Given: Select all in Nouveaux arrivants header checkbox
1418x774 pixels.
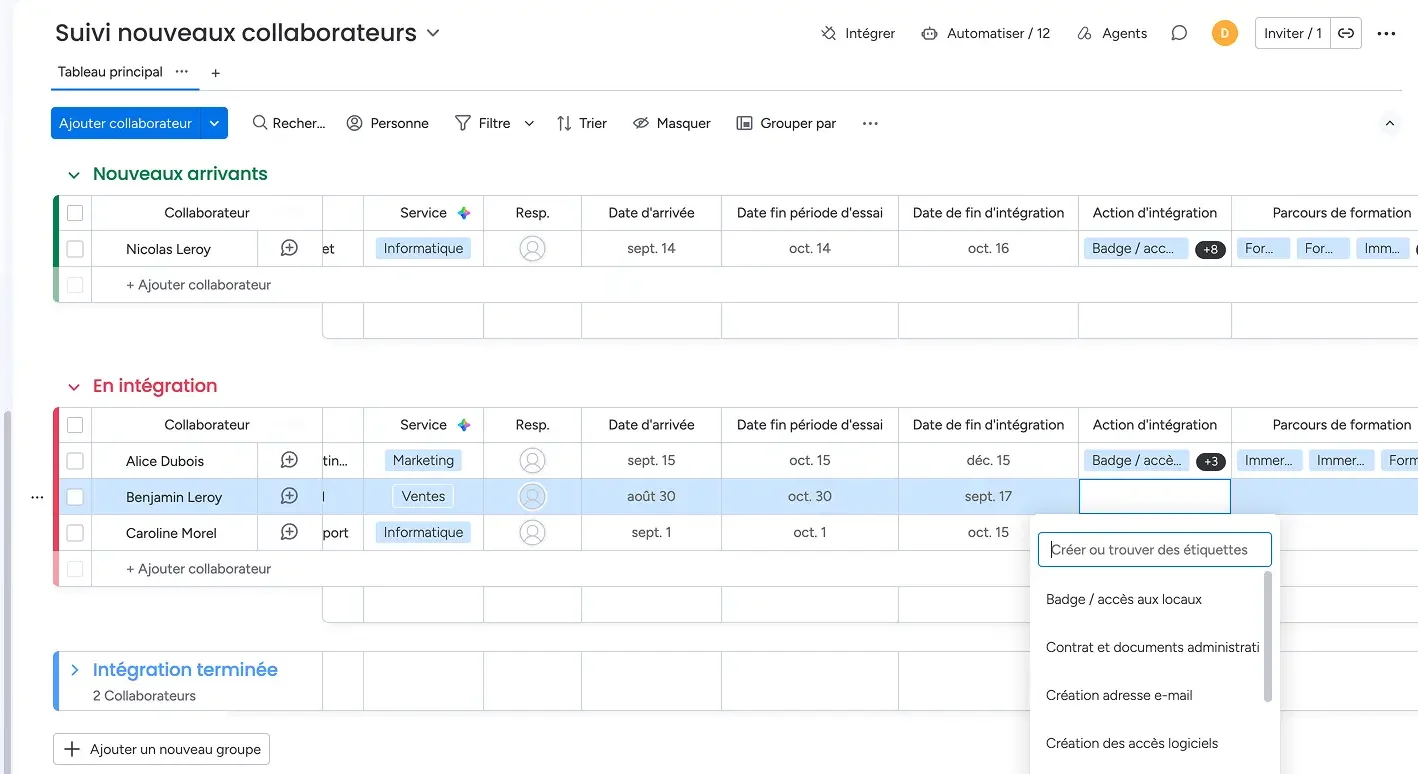Looking at the screenshot, I should (x=75, y=213).
